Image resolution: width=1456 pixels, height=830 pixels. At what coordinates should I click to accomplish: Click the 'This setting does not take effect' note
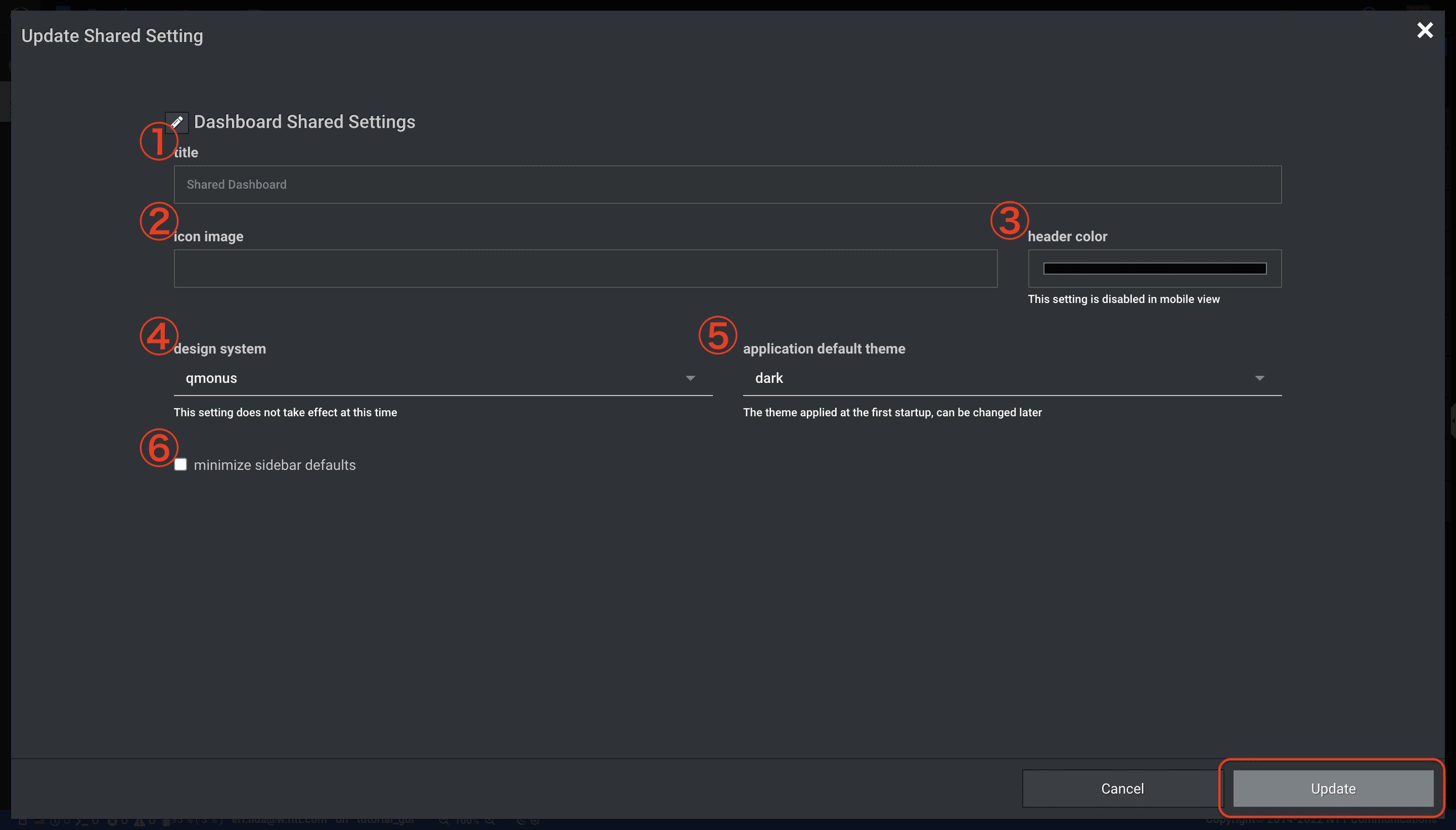pos(286,413)
